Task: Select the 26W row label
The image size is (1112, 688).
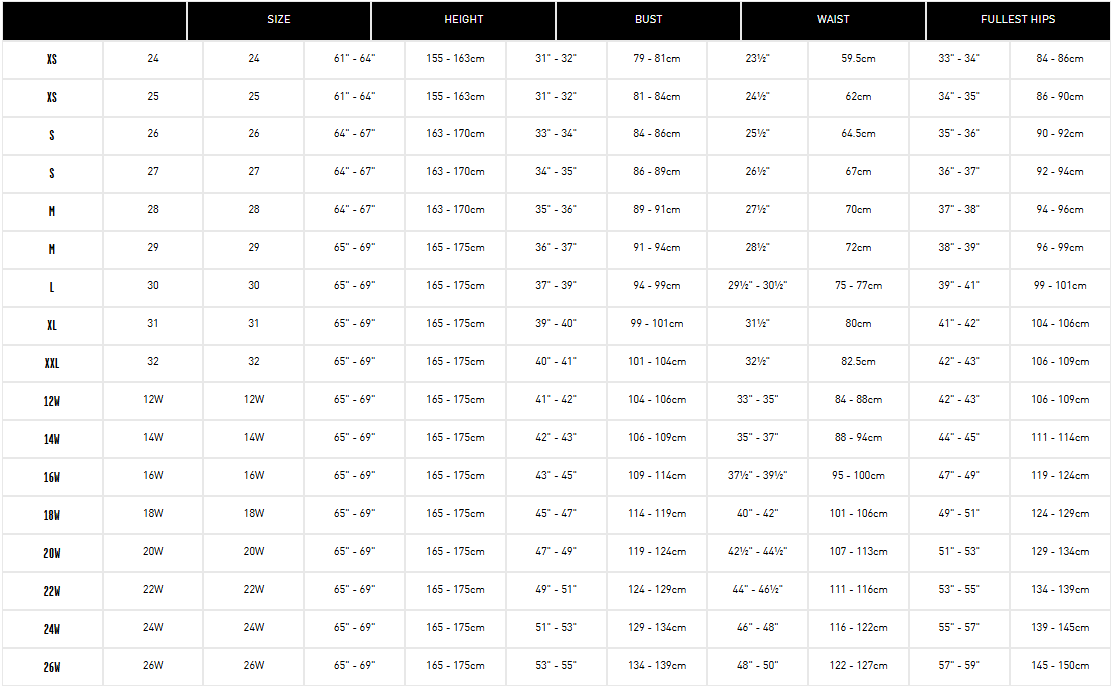Action: (52, 667)
